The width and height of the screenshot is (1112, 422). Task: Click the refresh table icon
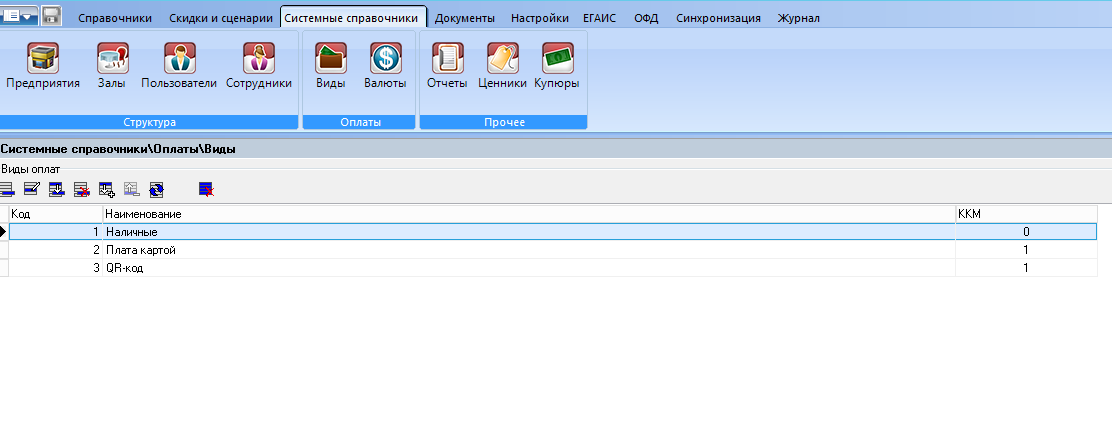pos(157,189)
